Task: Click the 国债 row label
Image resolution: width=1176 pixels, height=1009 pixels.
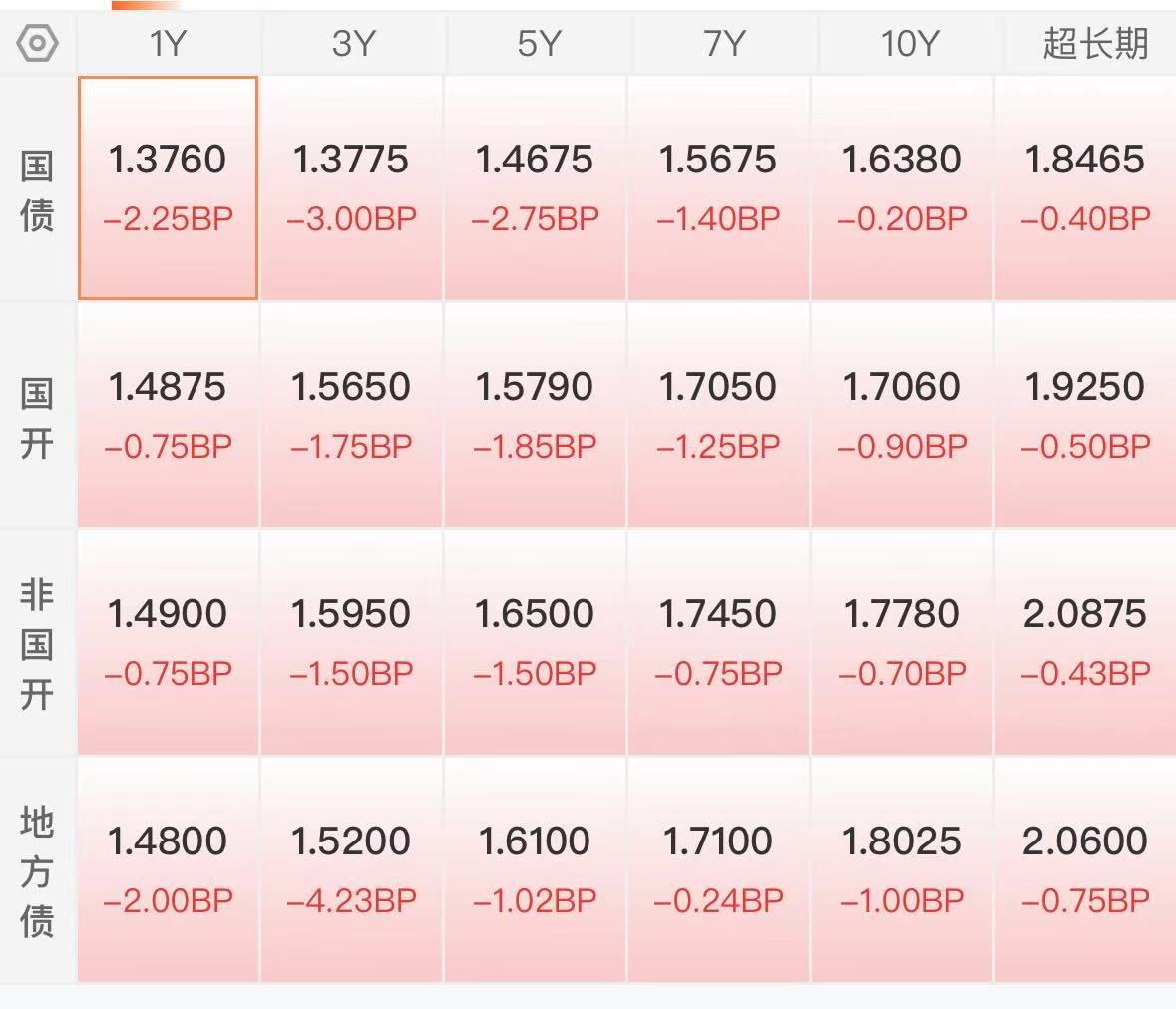Action: (37, 190)
